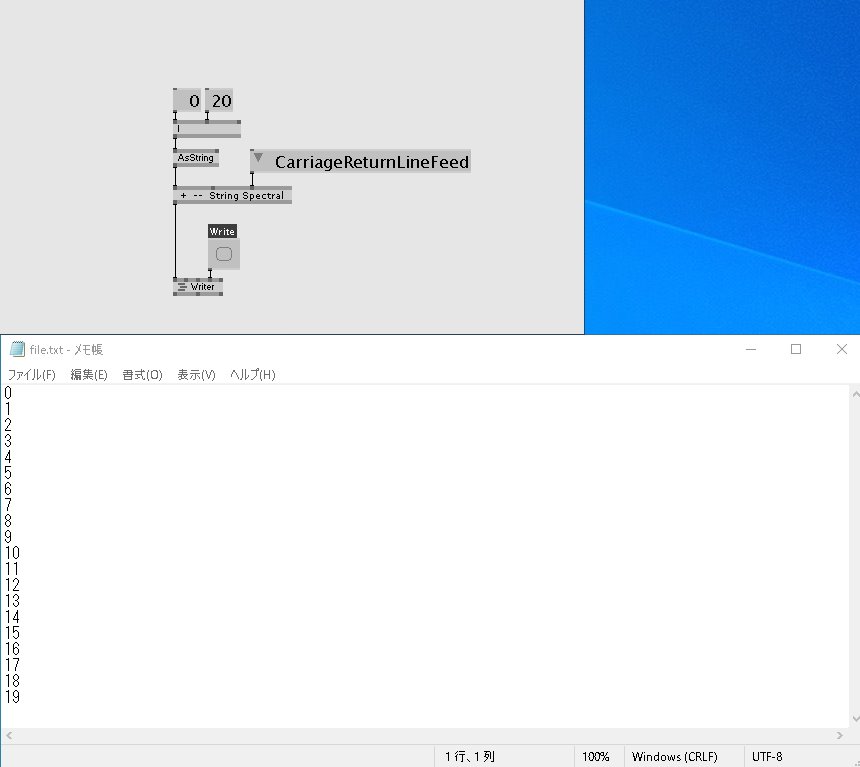Click the file.txt - メモ帳 window title

(66, 349)
